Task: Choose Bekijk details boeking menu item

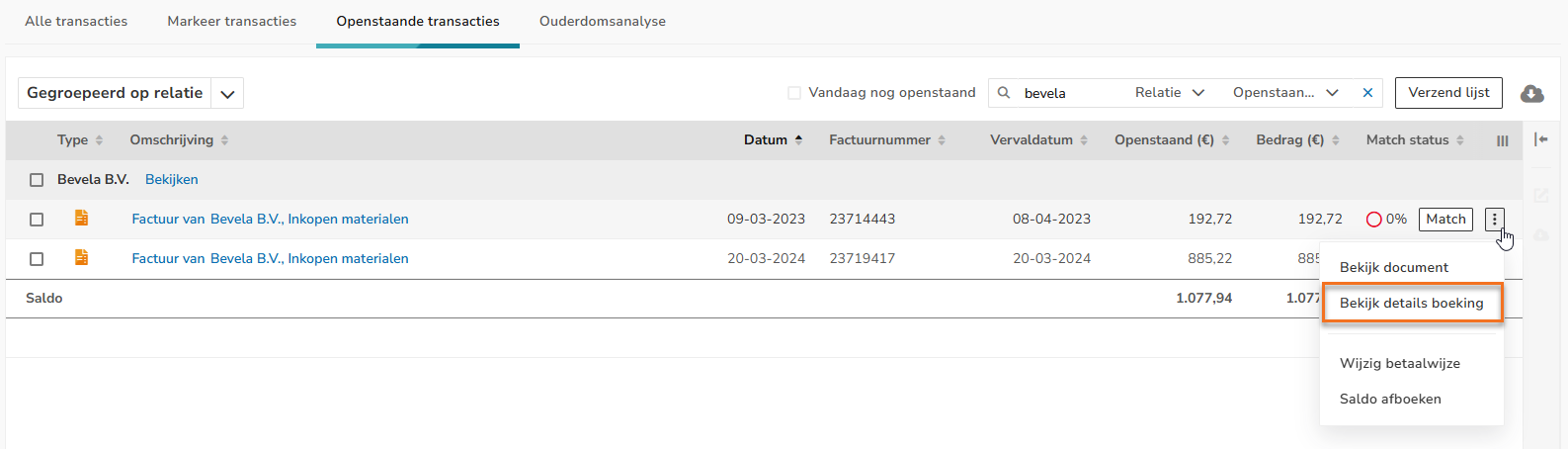Action: [1411, 303]
